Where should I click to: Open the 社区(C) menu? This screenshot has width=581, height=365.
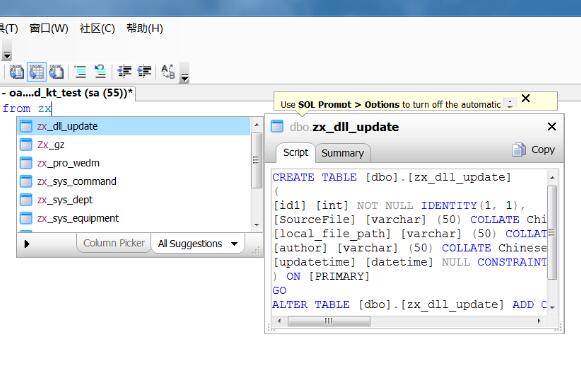point(97,29)
